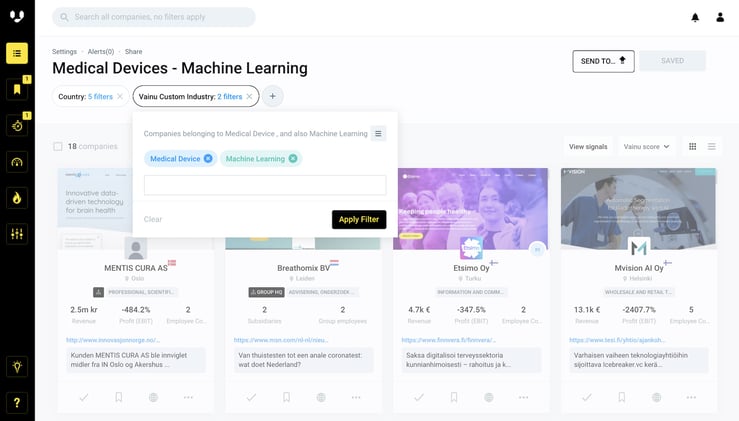739x421 pixels.
Task: Switch to grid view layout
Action: (x=692, y=147)
